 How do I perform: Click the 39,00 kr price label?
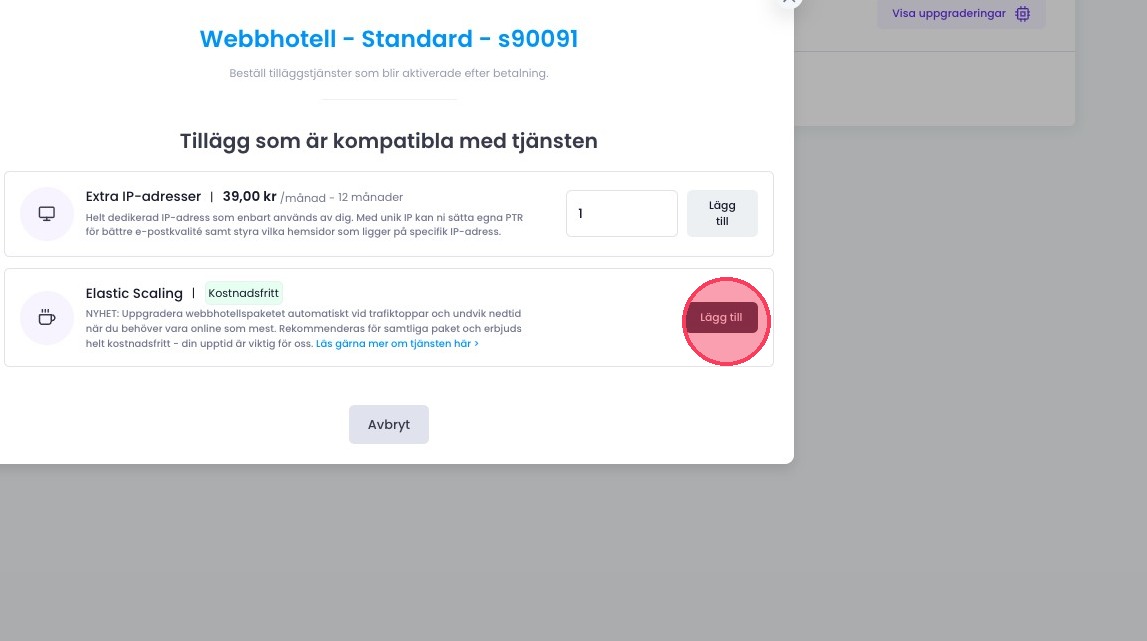pyautogui.click(x=249, y=196)
